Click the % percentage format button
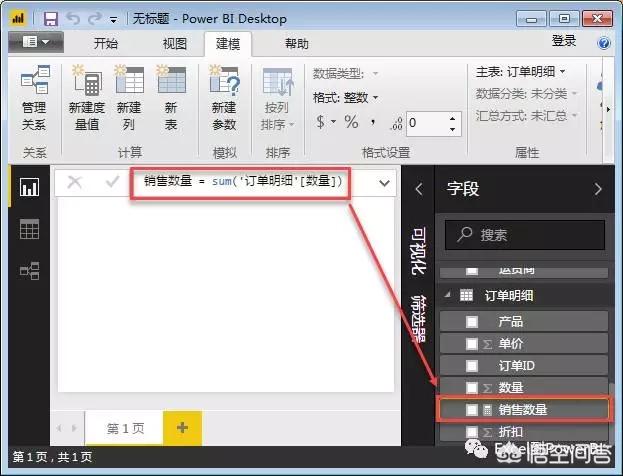Screen dimensions: 623x476 tap(351, 122)
